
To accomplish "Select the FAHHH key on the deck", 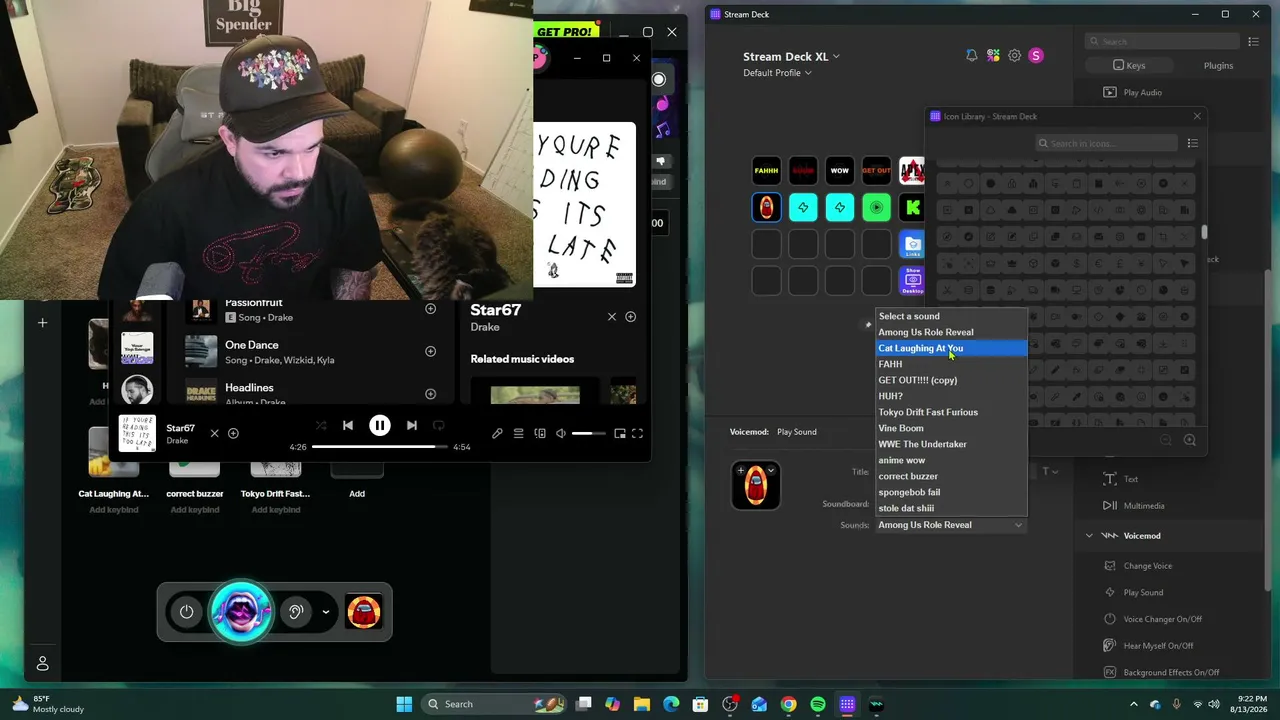I will click(x=766, y=171).
